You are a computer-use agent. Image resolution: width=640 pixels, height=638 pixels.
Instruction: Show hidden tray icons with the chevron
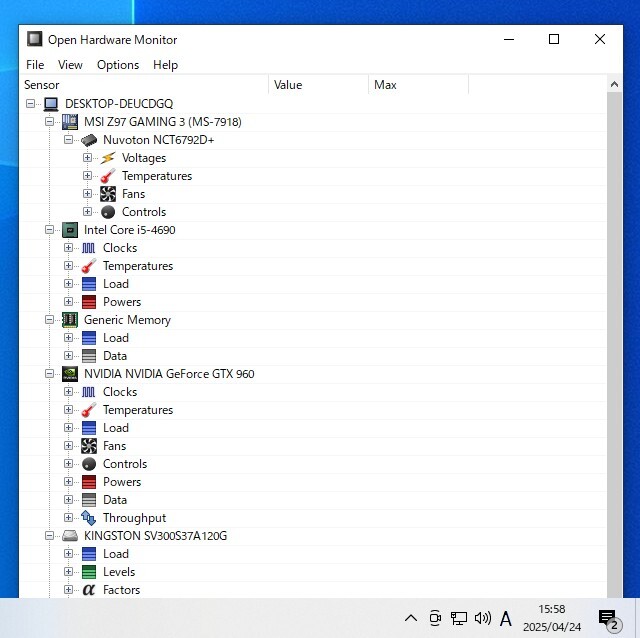[x=411, y=618]
